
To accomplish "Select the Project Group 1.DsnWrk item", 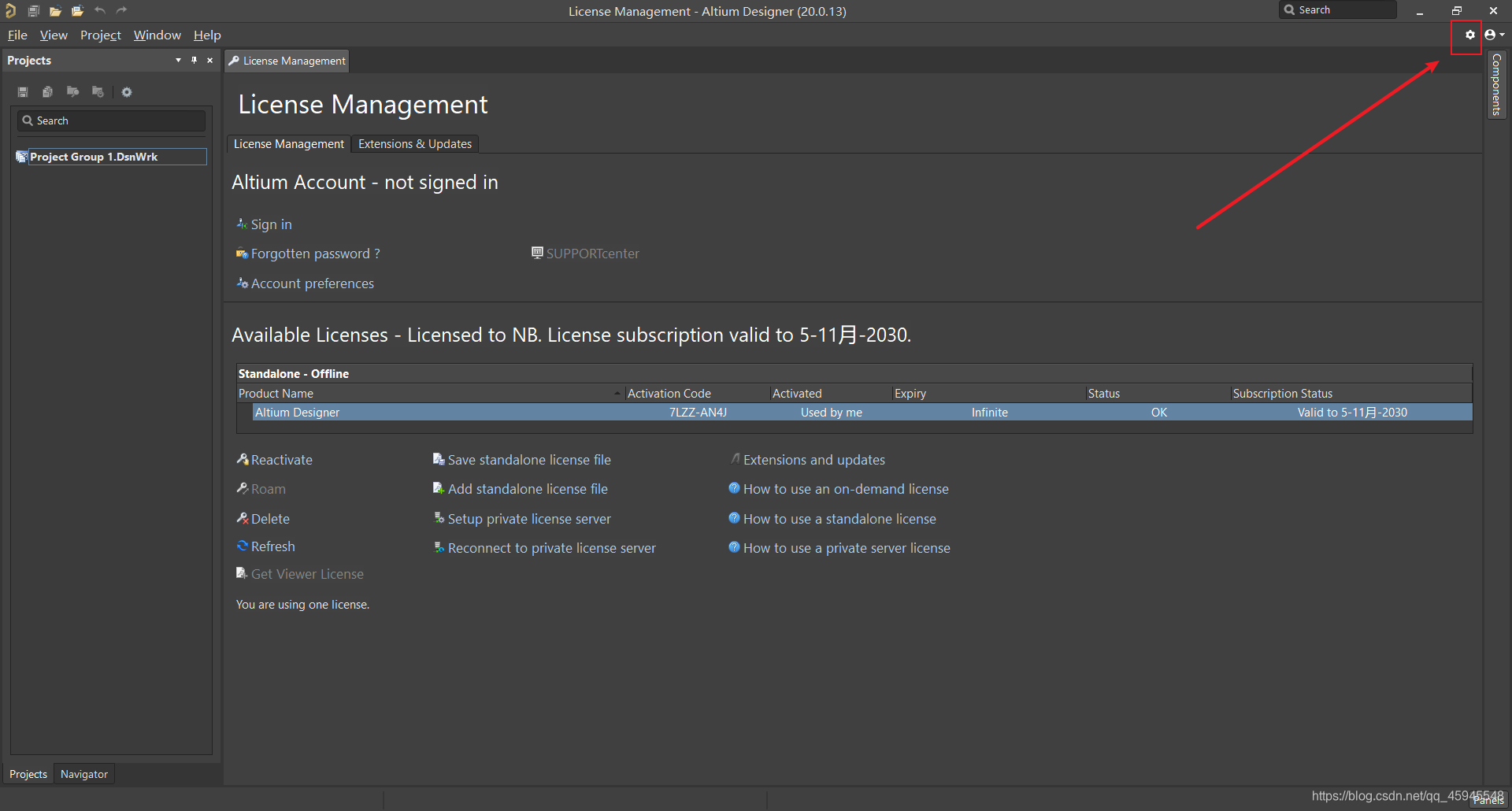I will point(93,157).
